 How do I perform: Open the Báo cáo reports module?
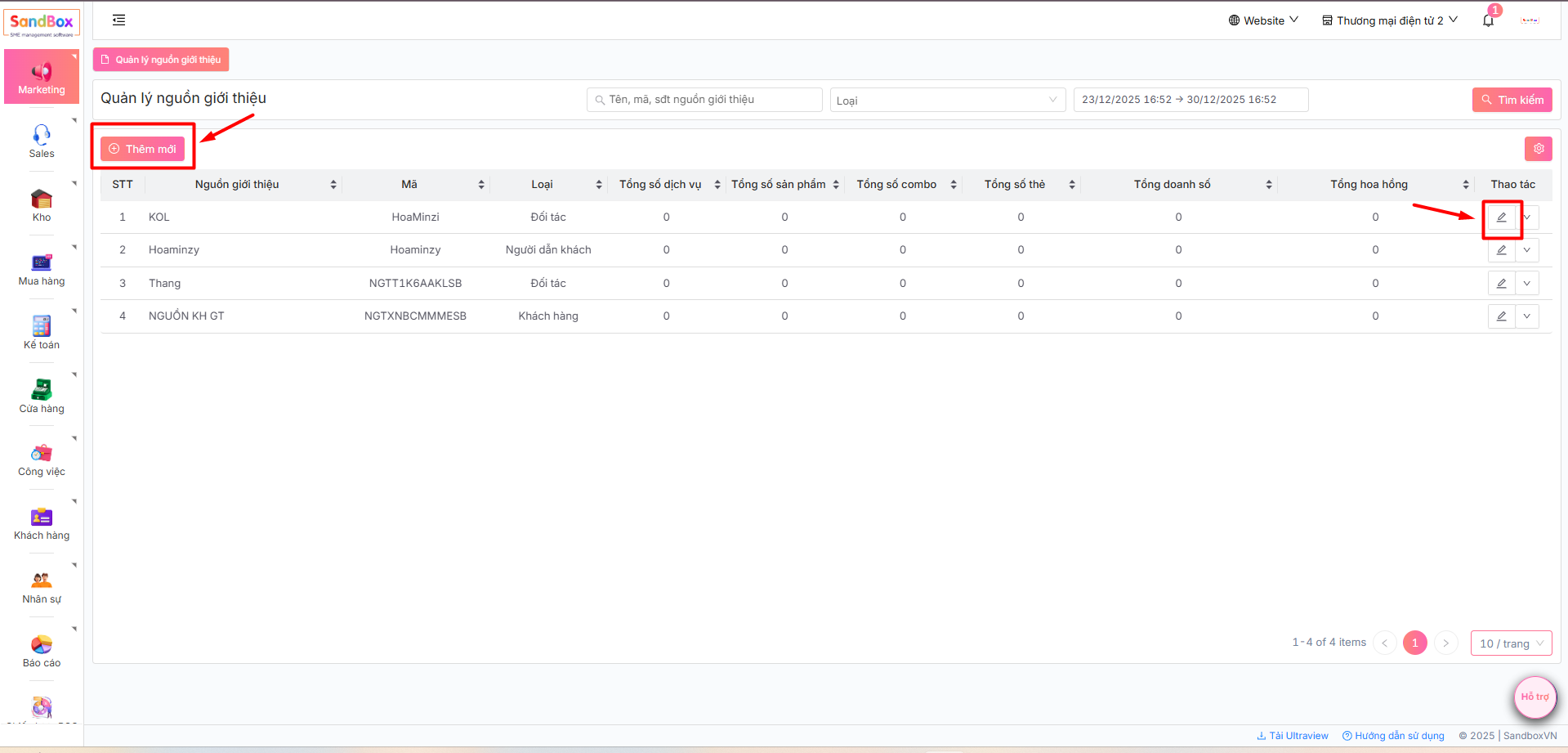pyautogui.click(x=42, y=651)
